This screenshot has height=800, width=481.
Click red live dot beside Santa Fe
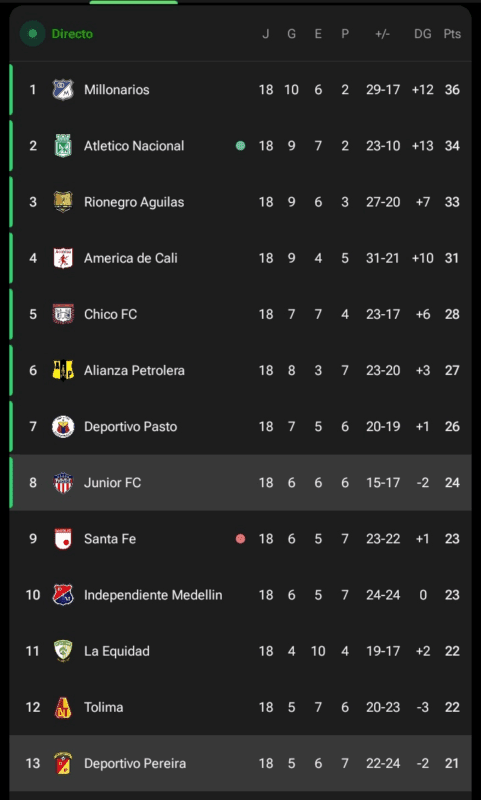click(240, 539)
